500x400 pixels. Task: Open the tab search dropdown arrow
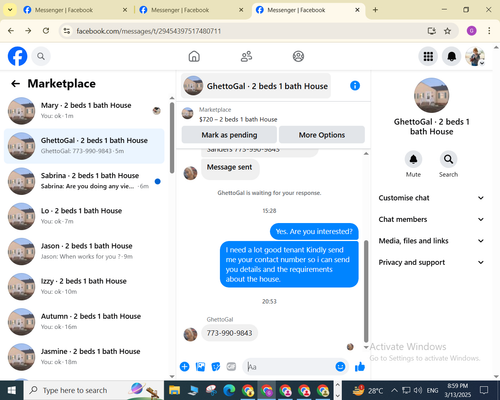click(x=10, y=10)
